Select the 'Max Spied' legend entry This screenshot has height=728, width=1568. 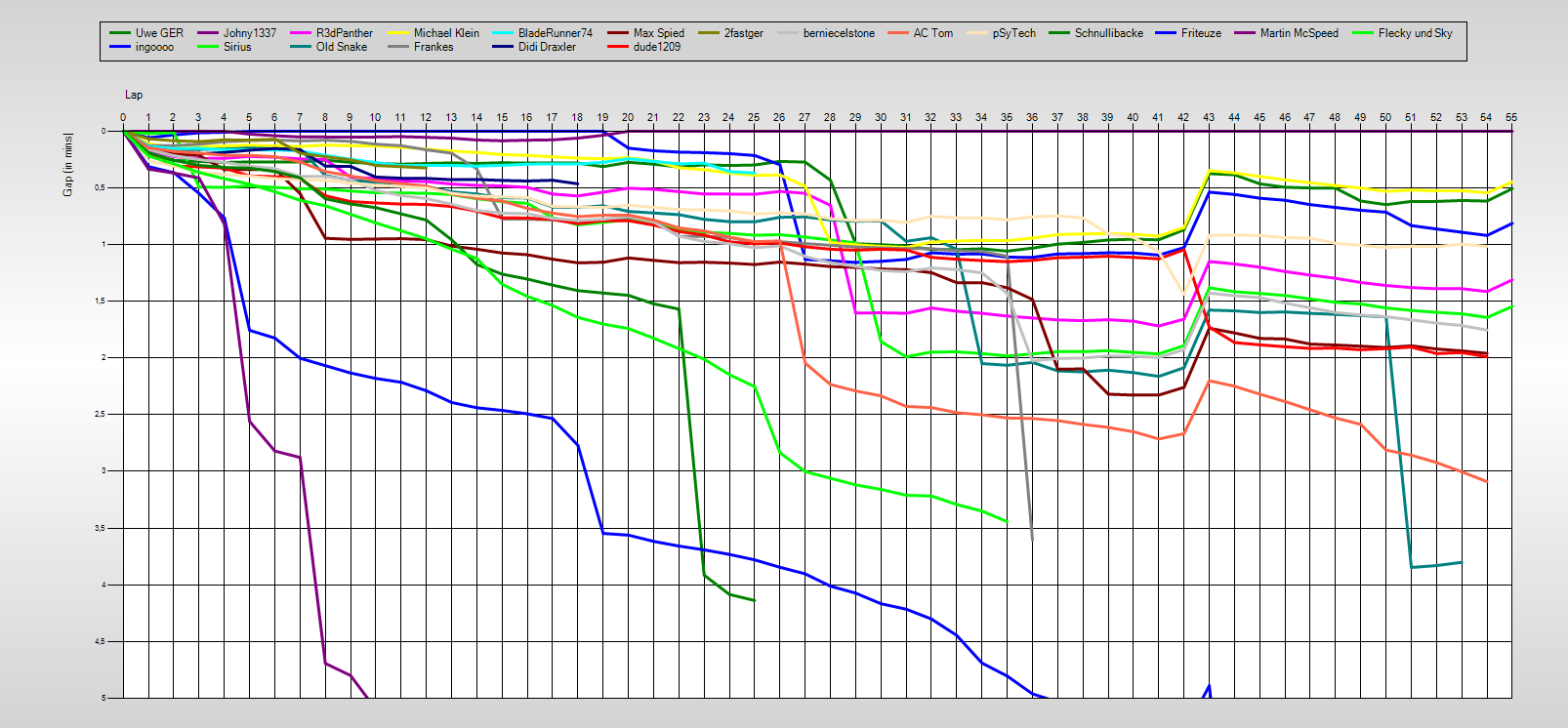659,33
